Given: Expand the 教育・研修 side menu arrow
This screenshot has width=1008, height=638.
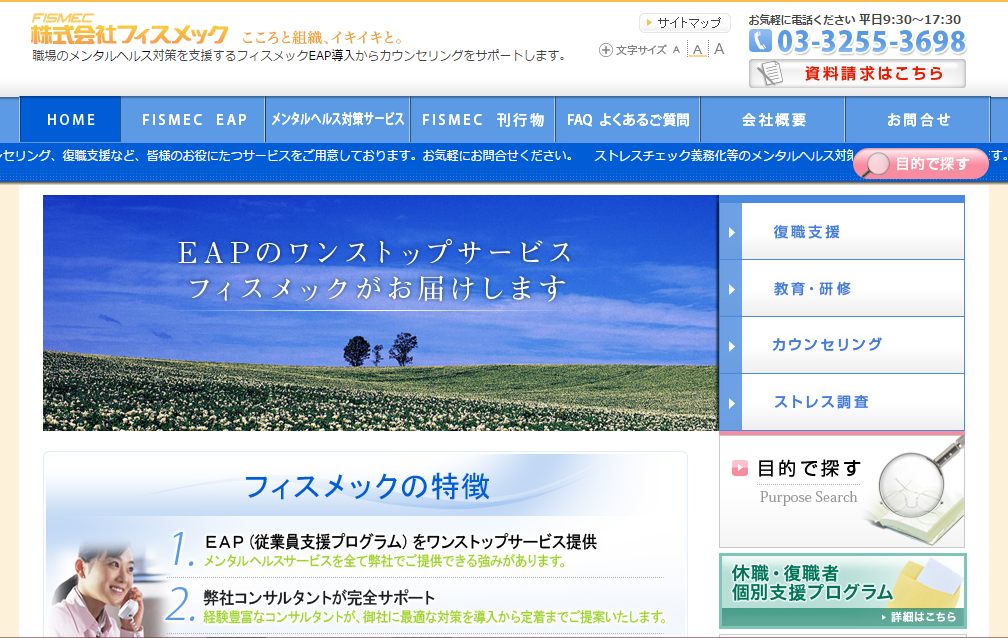Looking at the screenshot, I should click(x=732, y=289).
